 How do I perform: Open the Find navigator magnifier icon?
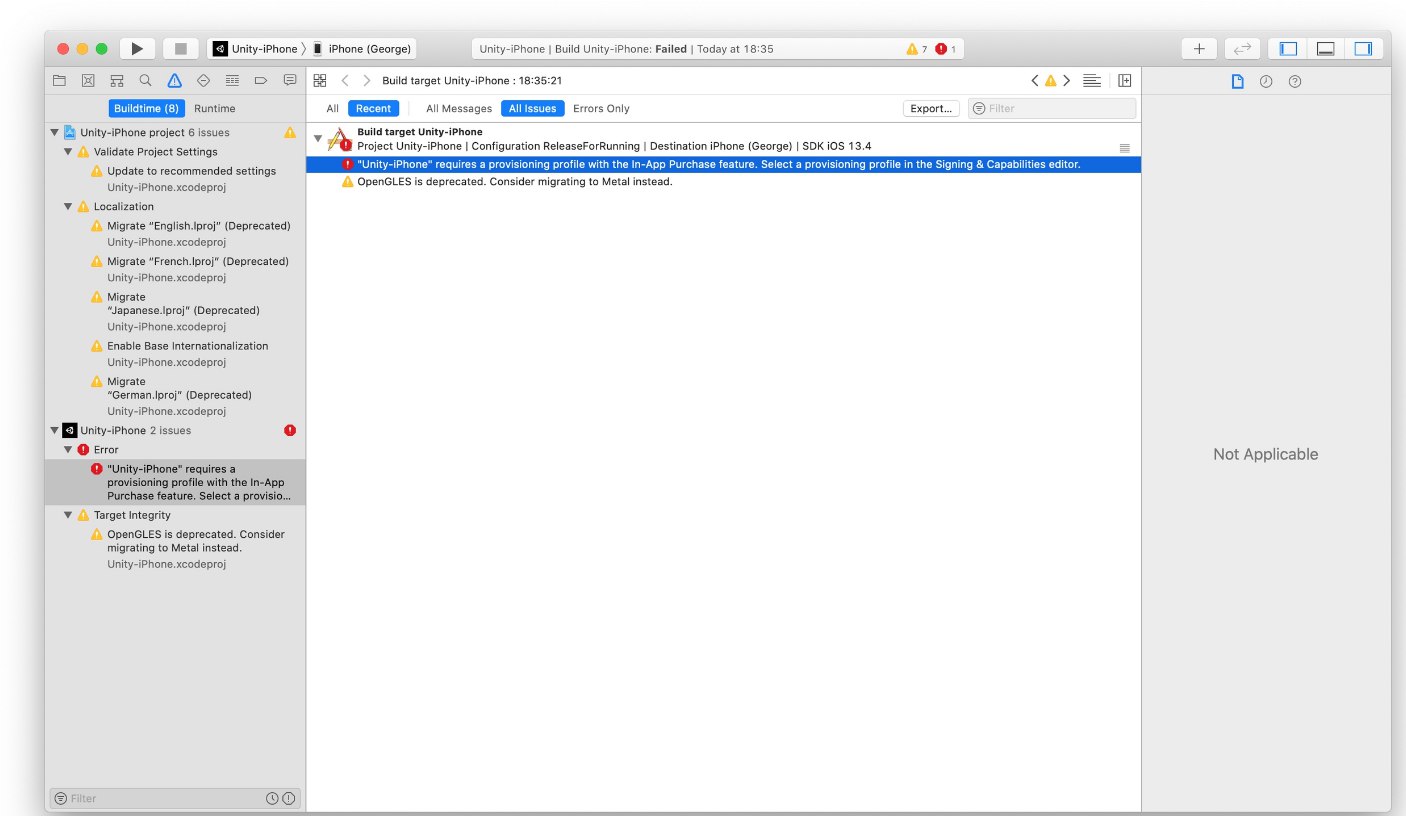coord(146,80)
